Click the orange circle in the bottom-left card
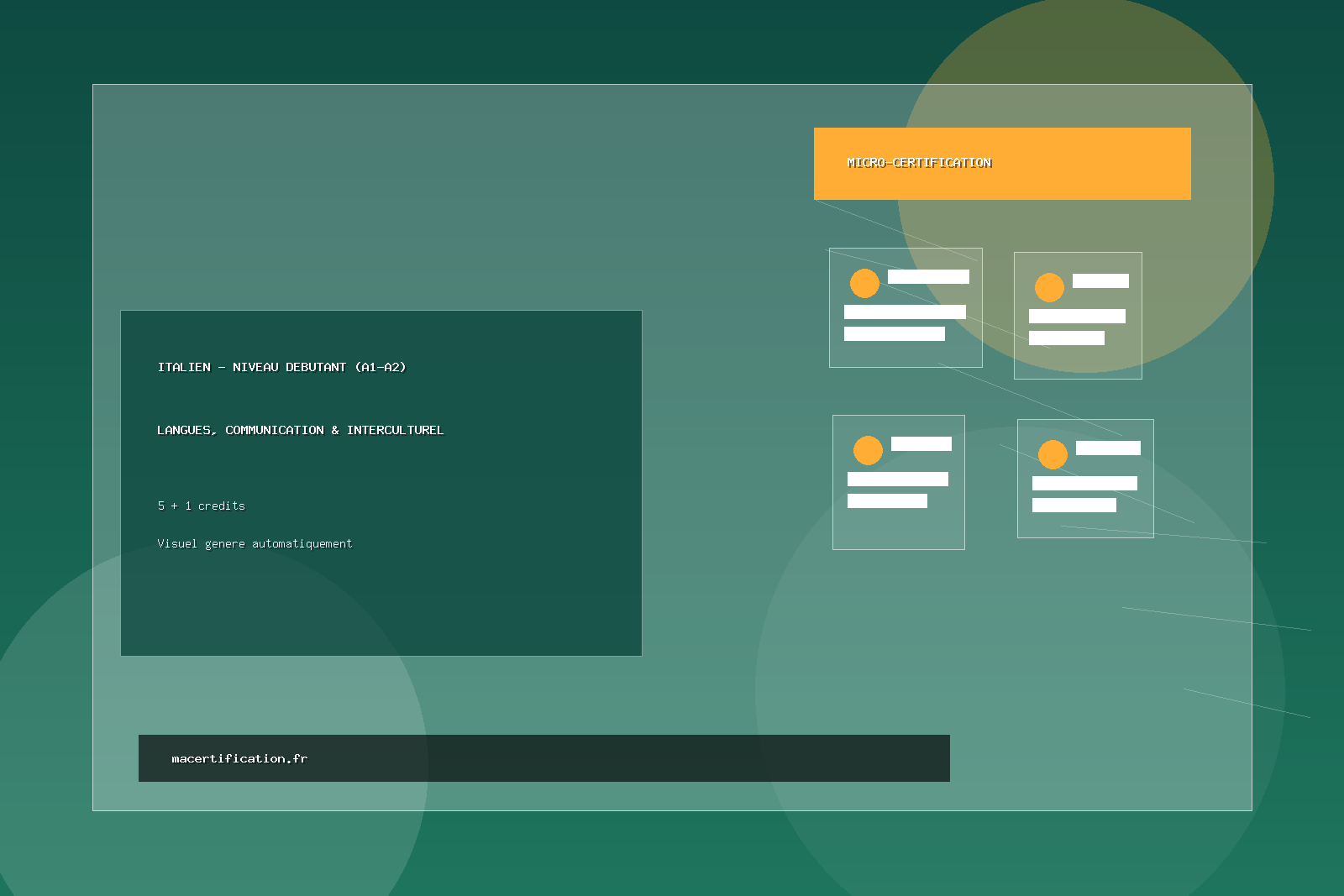 coord(868,450)
